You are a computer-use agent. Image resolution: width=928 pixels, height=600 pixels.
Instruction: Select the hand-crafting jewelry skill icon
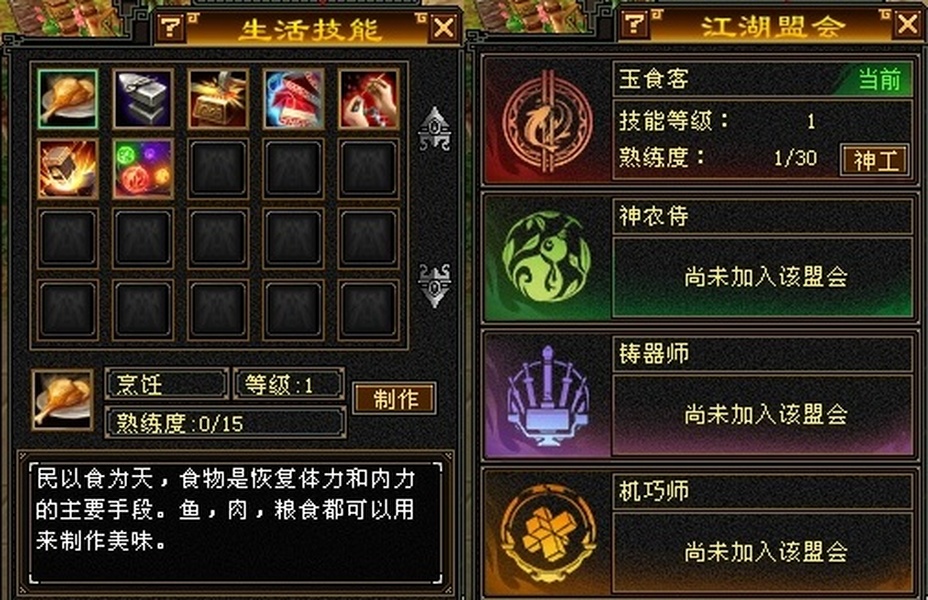369,99
